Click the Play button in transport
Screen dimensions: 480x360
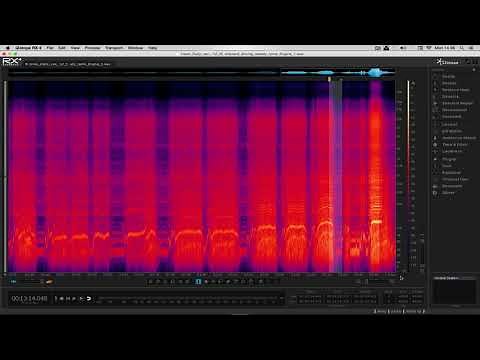[74, 299]
